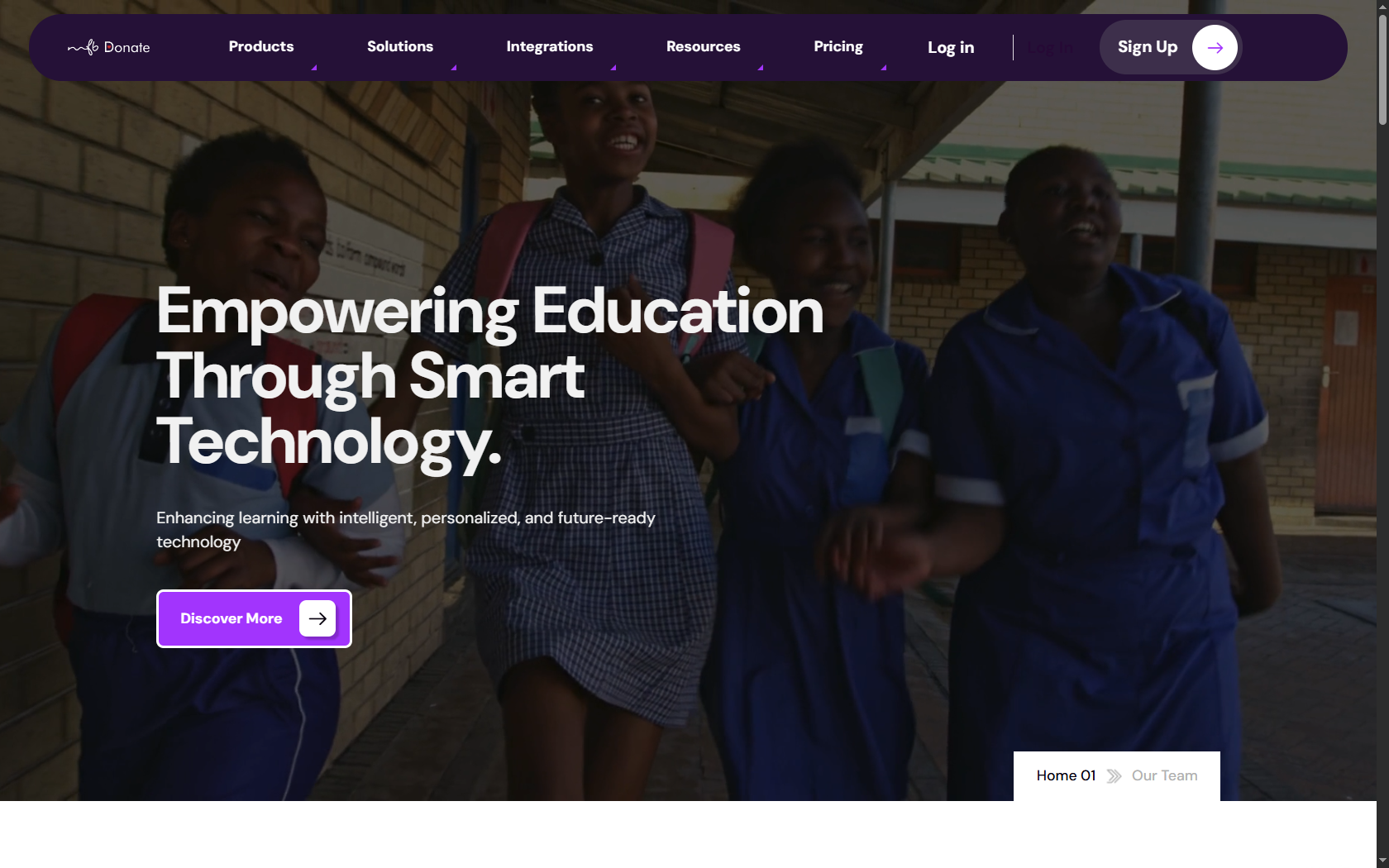The width and height of the screenshot is (1389, 868).
Task: Click the Sign Up button text
Action: (1148, 47)
